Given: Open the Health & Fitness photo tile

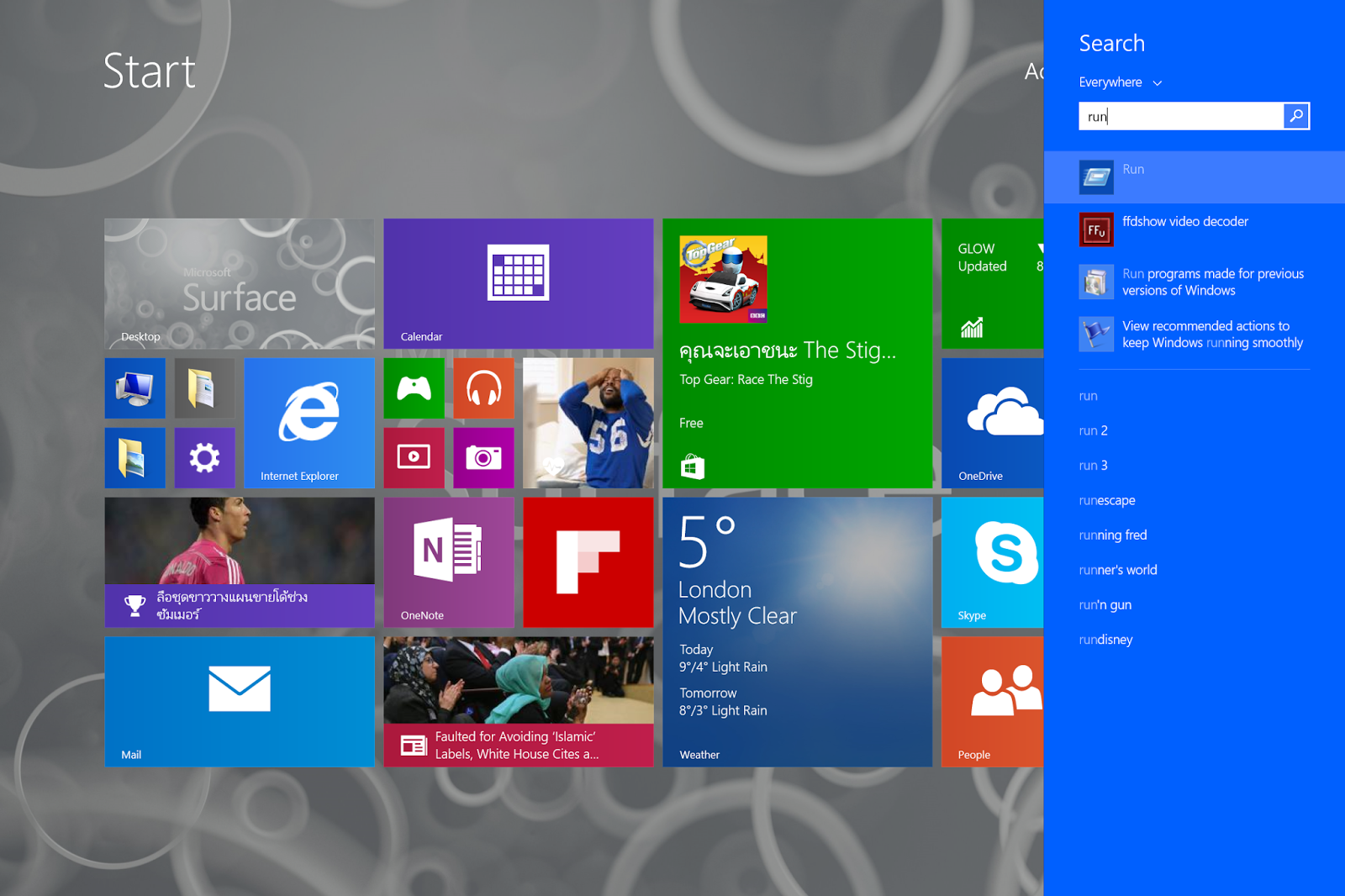Looking at the screenshot, I should click(x=588, y=423).
